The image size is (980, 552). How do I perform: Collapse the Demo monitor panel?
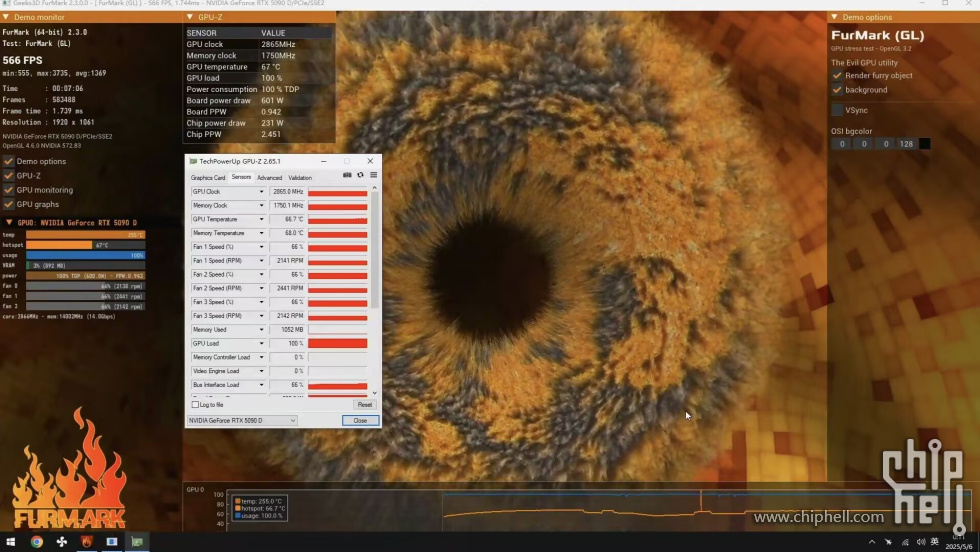point(6,17)
